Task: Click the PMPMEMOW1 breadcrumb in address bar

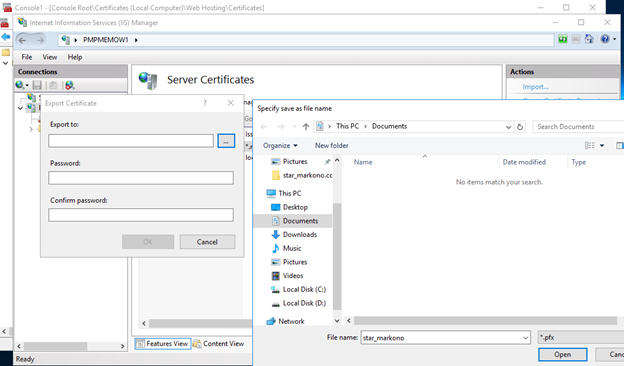Action: (x=105, y=40)
